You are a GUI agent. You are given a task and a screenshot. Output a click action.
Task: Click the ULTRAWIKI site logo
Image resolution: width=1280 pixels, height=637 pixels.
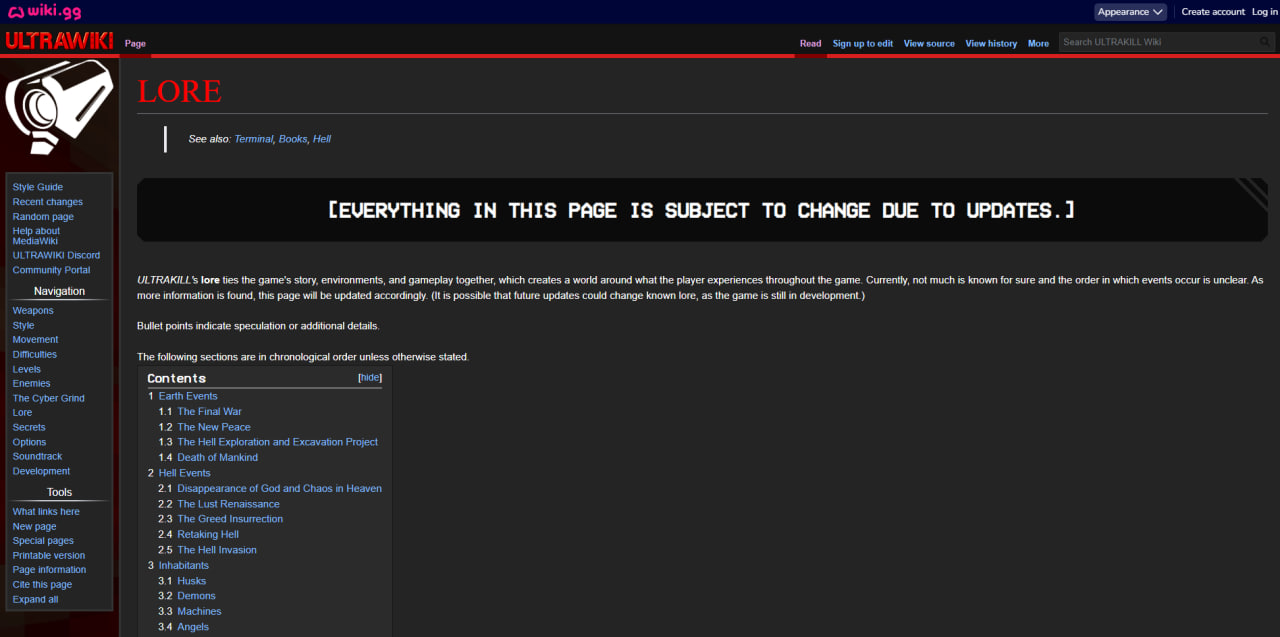(x=59, y=42)
